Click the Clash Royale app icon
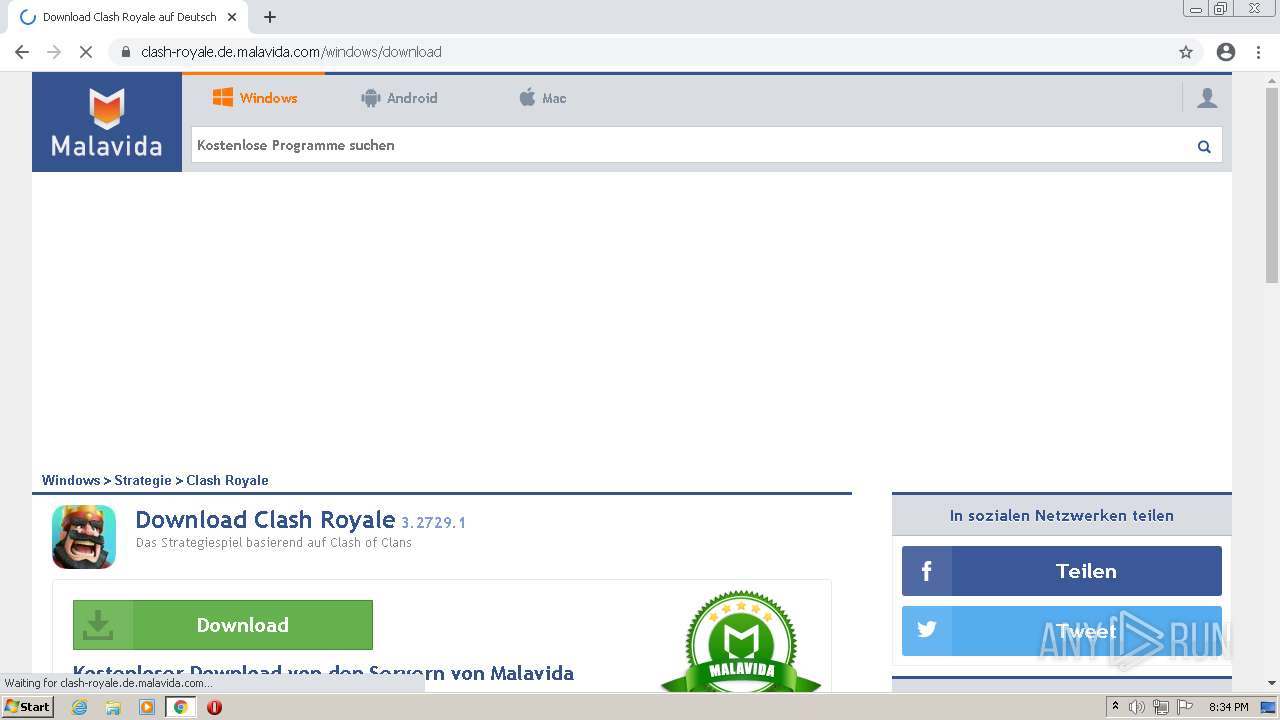 (84, 537)
